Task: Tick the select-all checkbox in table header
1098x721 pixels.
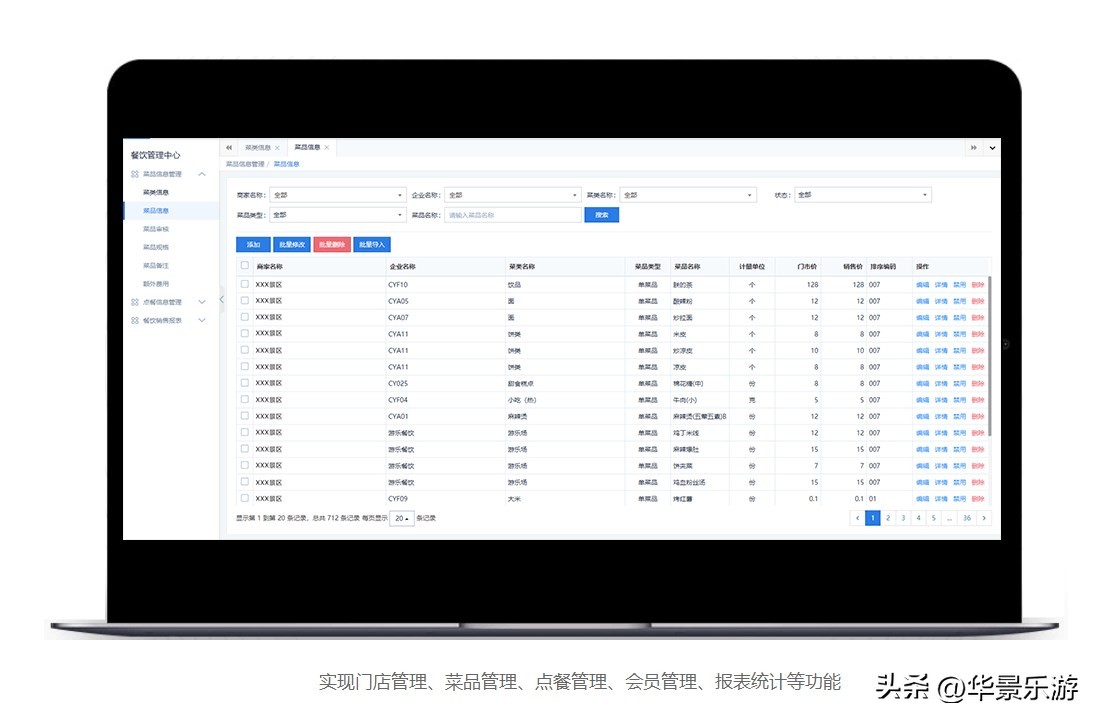Action: (x=245, y=266)
